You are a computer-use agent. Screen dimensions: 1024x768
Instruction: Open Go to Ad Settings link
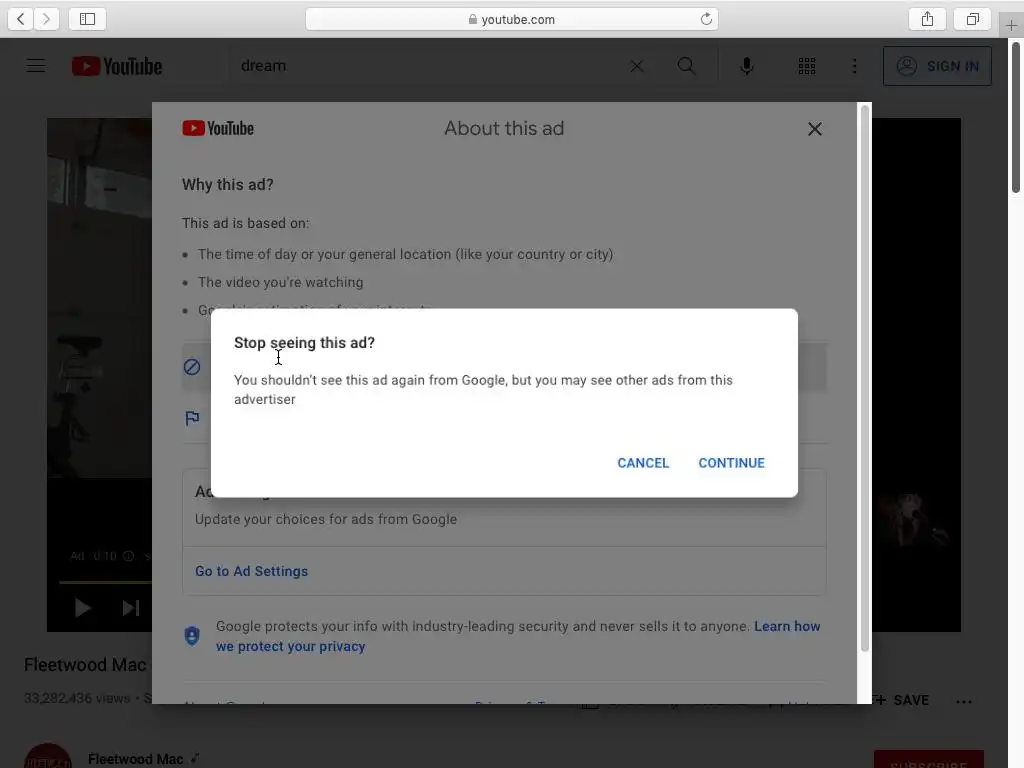[x=251, y=571]
